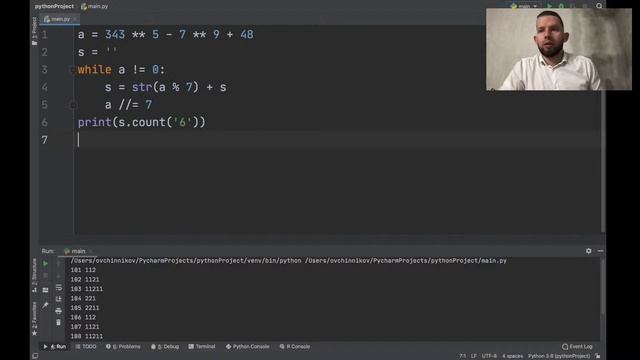Open the Structure tool window sidebar tab
The image size is (640, 360).
click(x=34, y=276)
